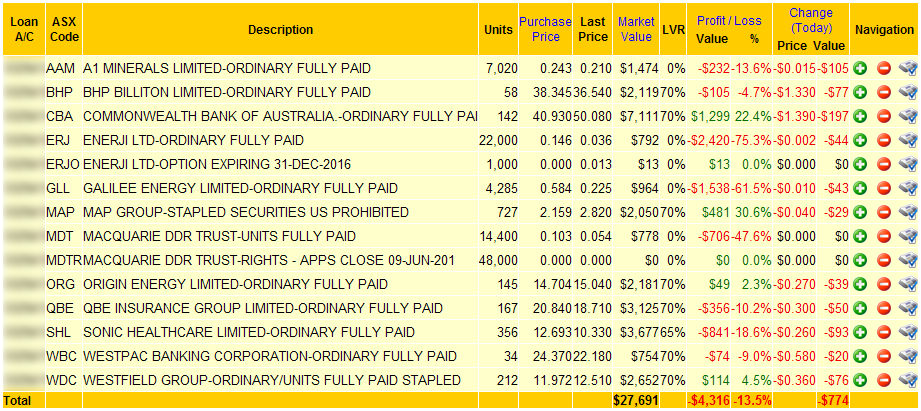Select the 'SONIC HEALTHCARE LIMITED-ORDINARY FULLY PAID' description

coord(249,333)
